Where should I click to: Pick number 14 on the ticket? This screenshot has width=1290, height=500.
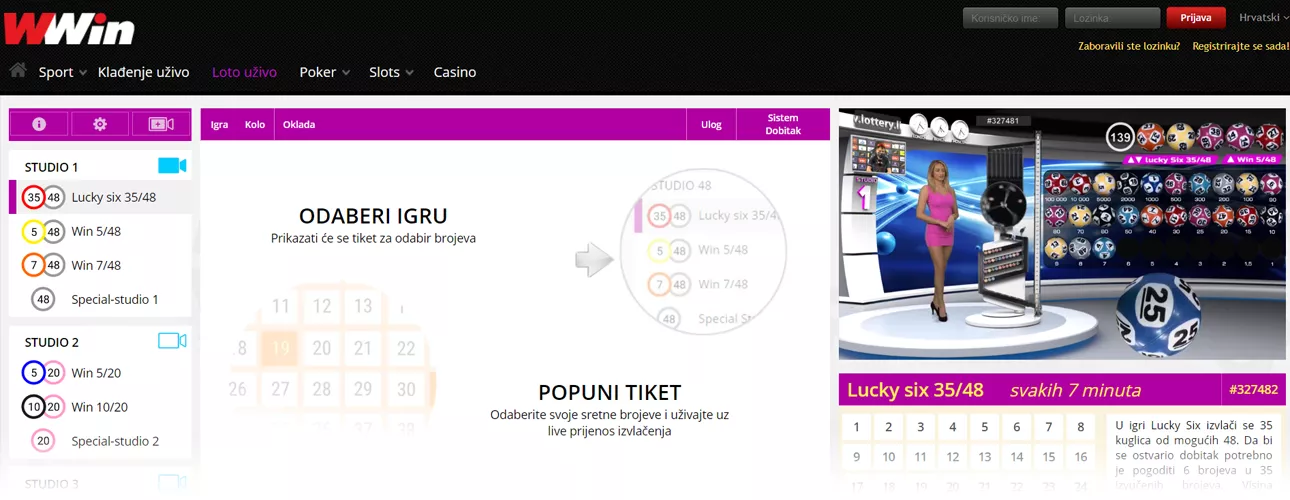(1016, 457)
